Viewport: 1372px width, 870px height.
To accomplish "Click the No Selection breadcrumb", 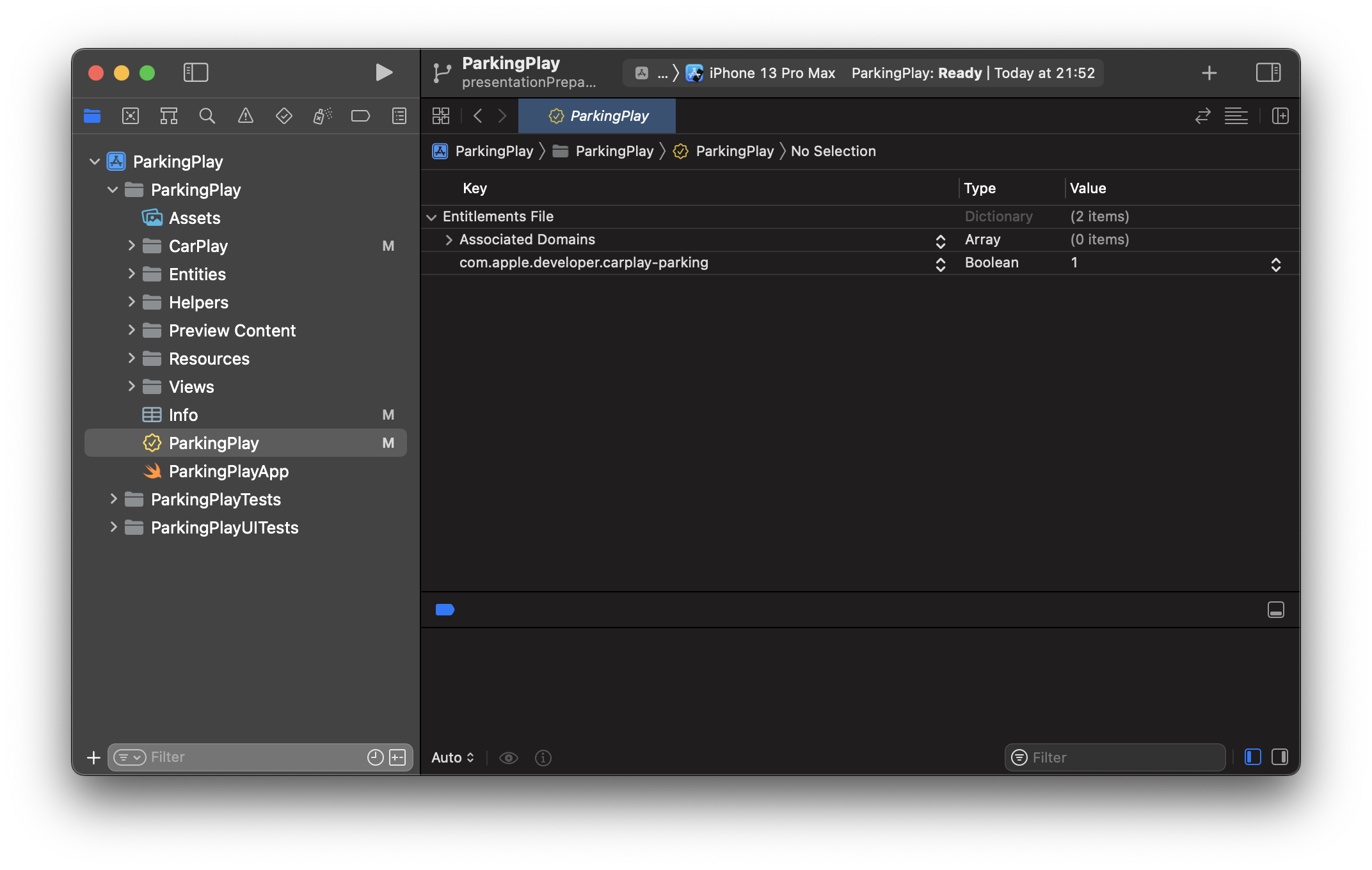I will click(833, 152).
